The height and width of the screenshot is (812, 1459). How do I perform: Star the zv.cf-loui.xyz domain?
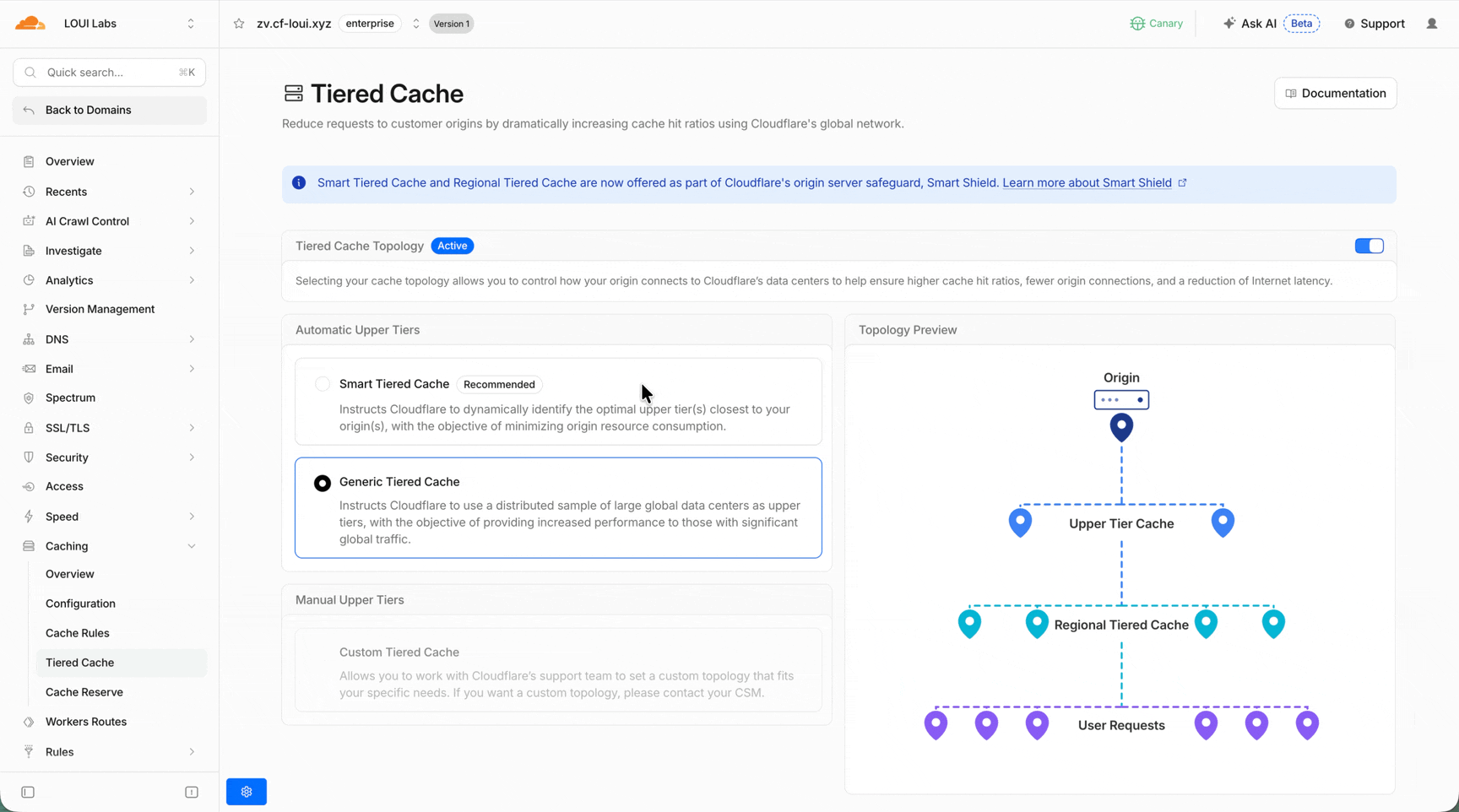pyautogui.click(x=239, y=24)
